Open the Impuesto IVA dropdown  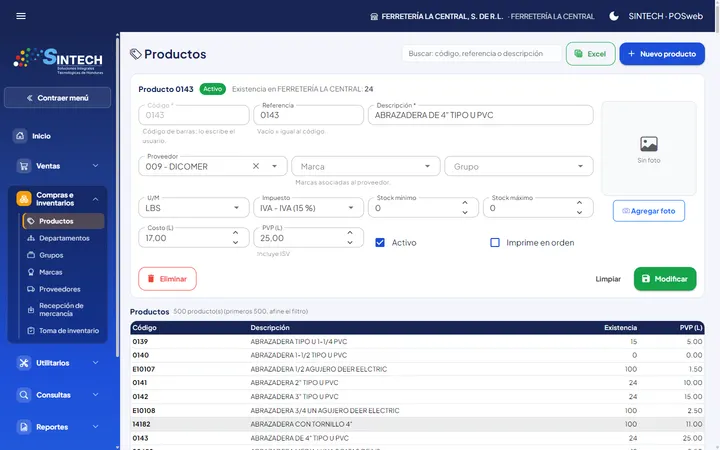[308, 208]
